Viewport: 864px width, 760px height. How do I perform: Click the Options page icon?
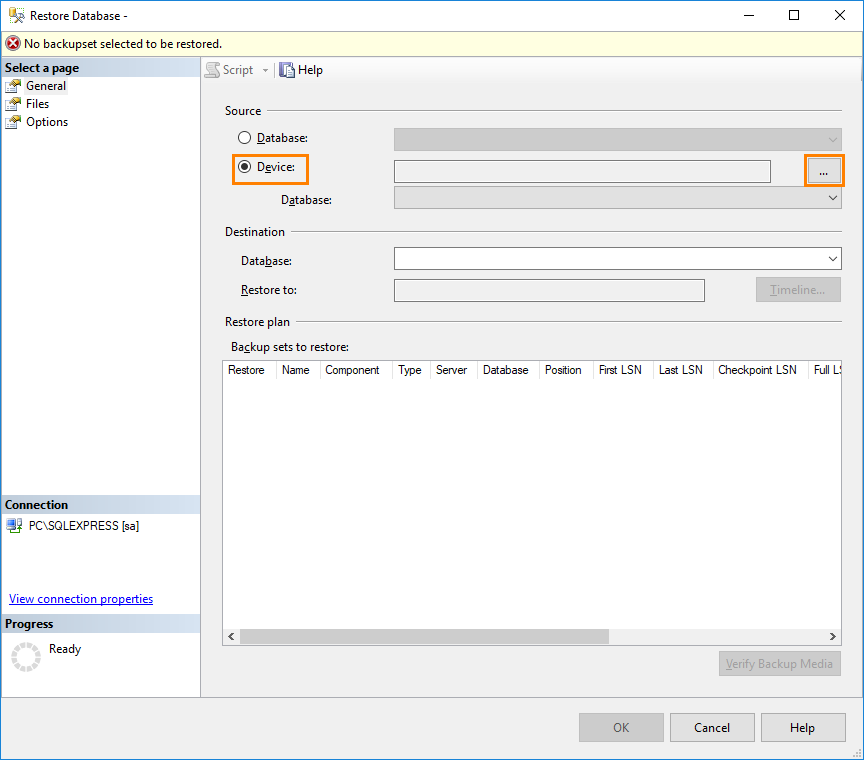[15, 122]
